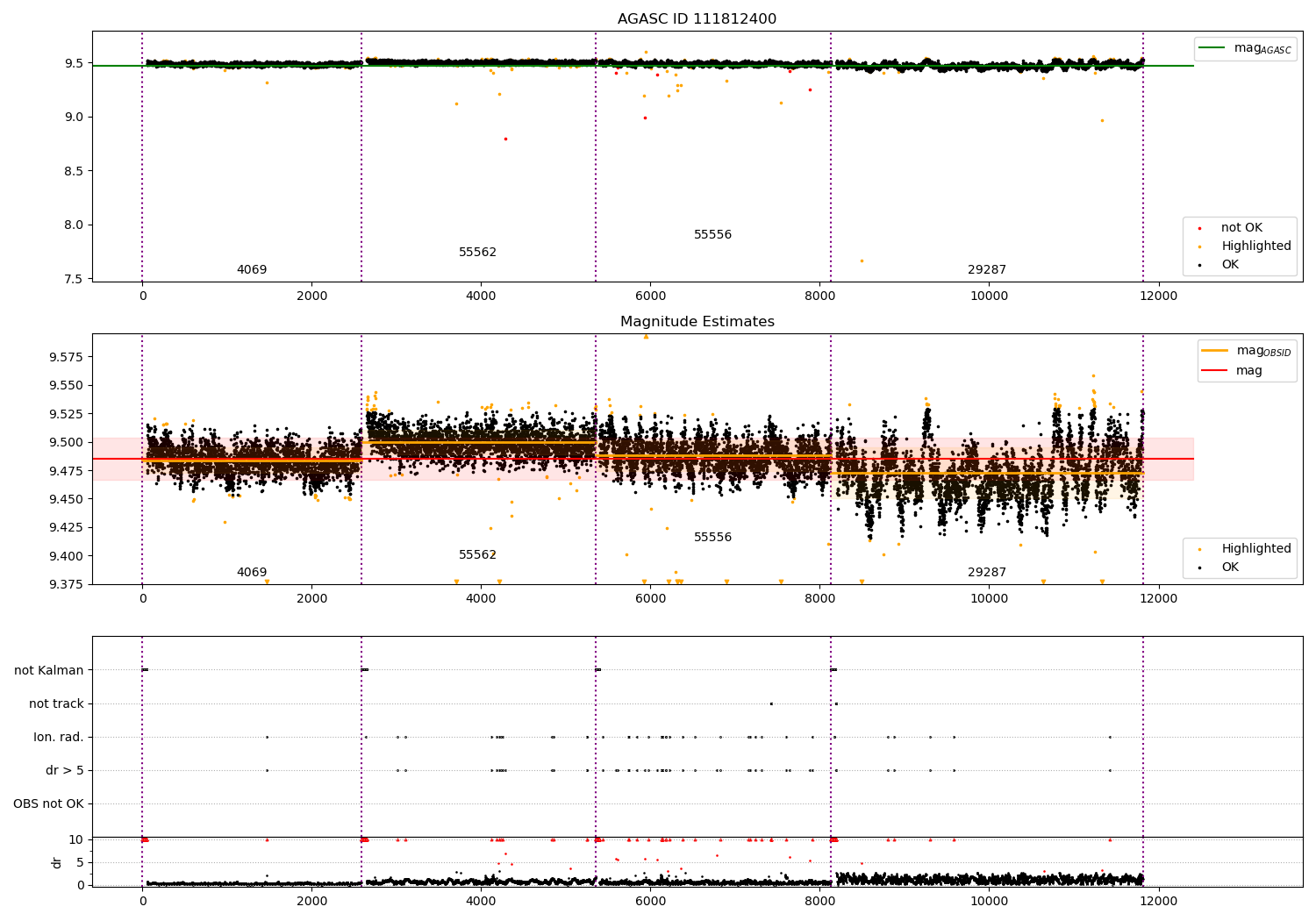Click the '9.575' y-axis tick label

tap(67, 357)
